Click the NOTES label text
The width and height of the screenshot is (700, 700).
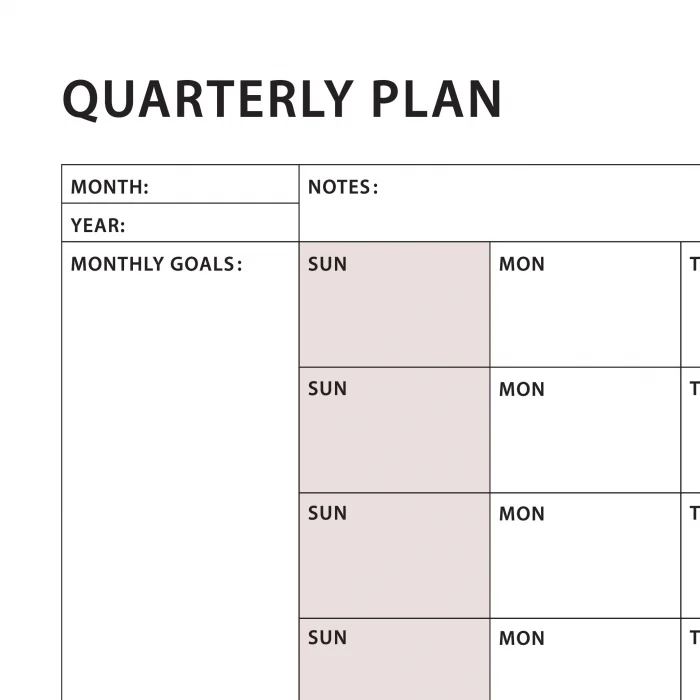click(343, 187)
